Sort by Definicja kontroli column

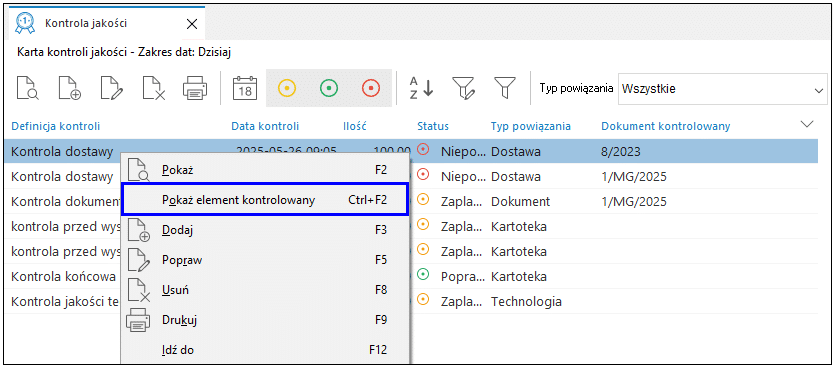(56, 127)
